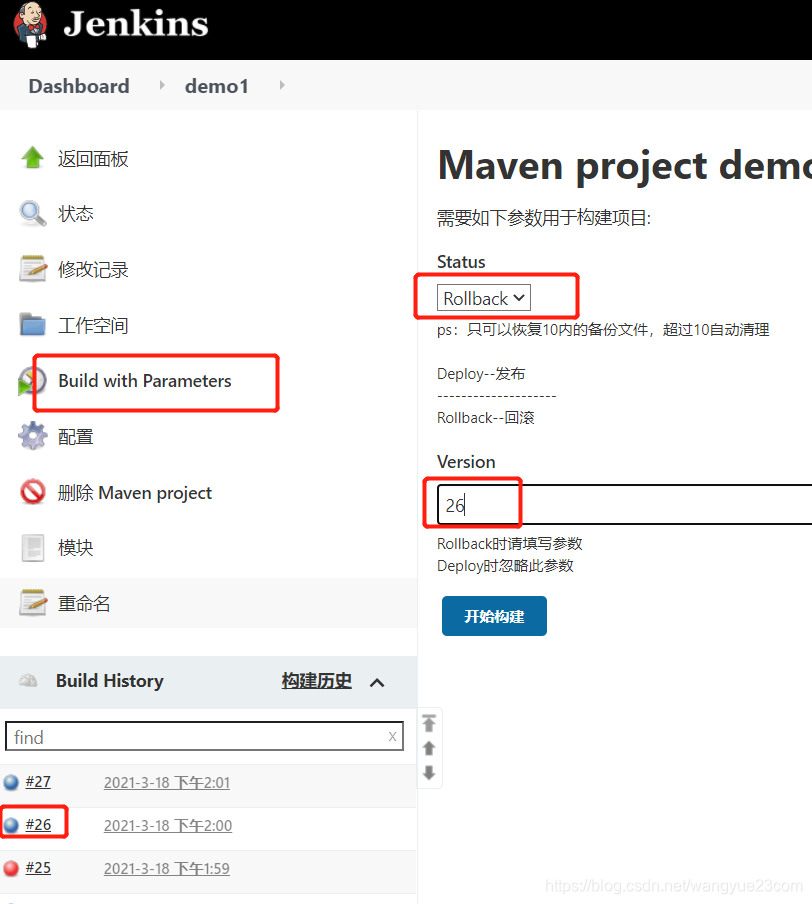
Task: Click the document icon for 模块
Action: [x=32, y=547]
